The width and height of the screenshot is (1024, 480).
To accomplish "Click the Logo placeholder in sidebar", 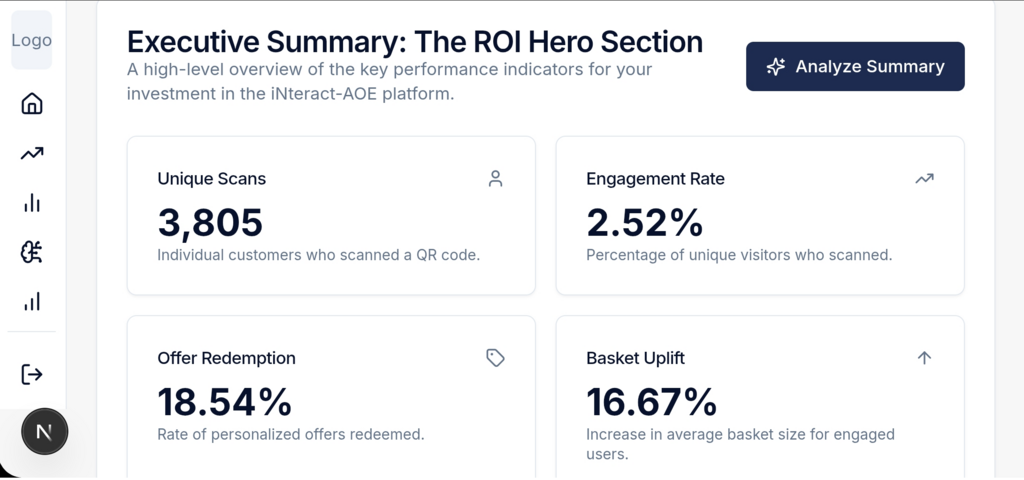I will pos(32,41).
